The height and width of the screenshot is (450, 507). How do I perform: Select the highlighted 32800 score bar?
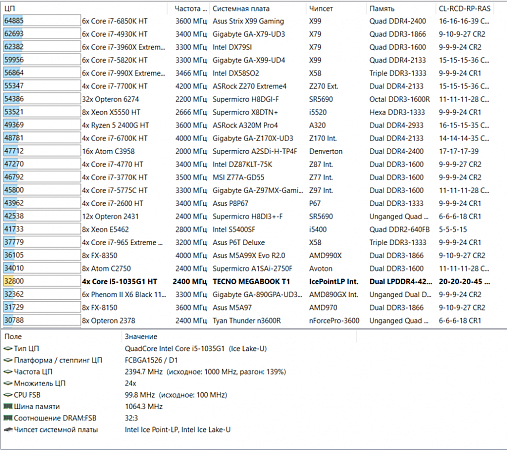coord(42,281)
